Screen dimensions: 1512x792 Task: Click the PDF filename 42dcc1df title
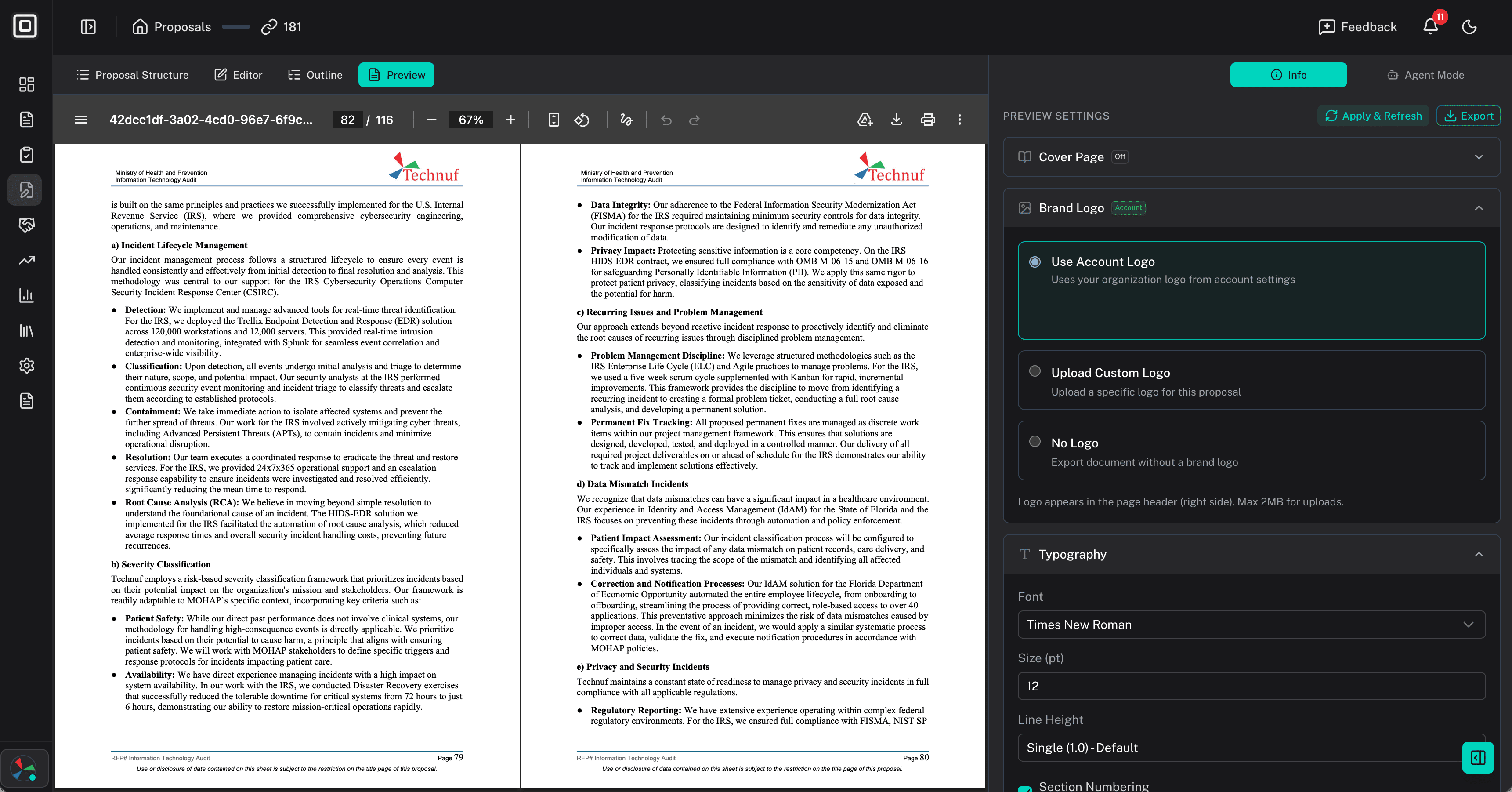pos(211,120)
